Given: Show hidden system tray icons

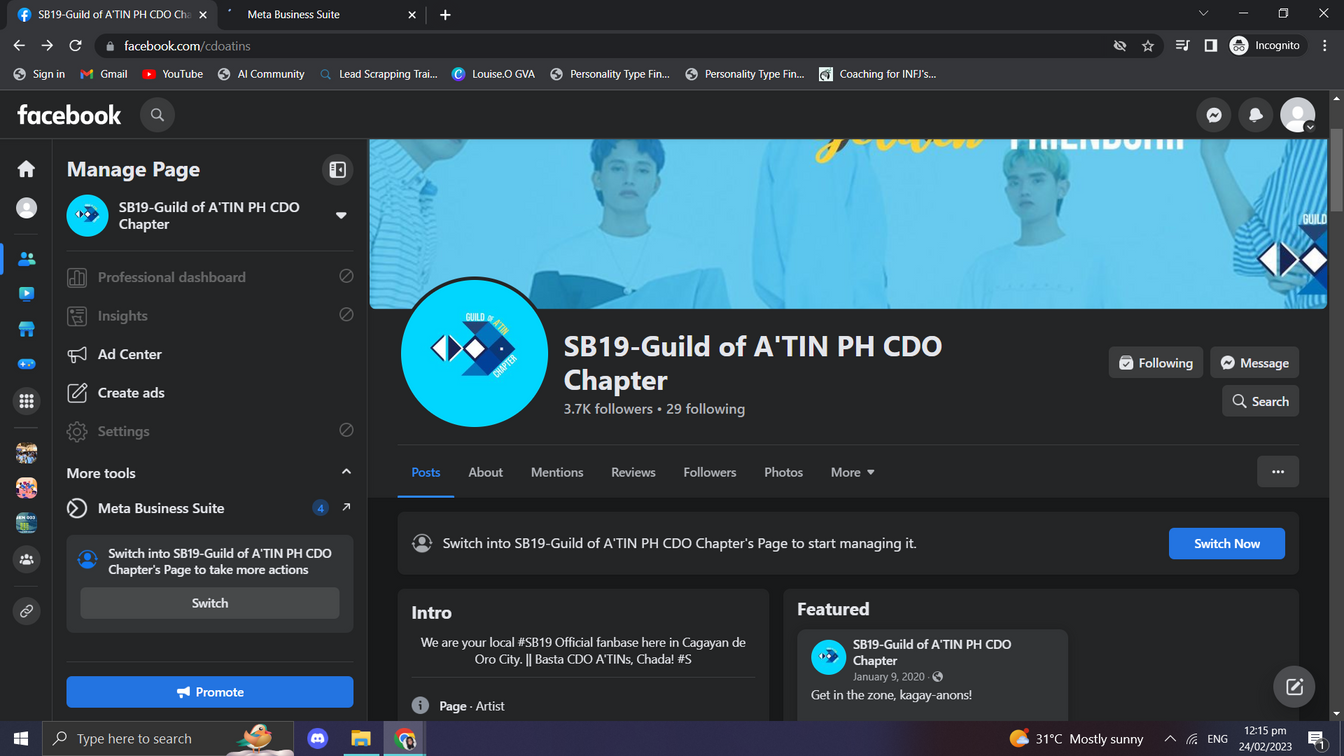Looking at the screenshot, I should [x=1169, y=739].
